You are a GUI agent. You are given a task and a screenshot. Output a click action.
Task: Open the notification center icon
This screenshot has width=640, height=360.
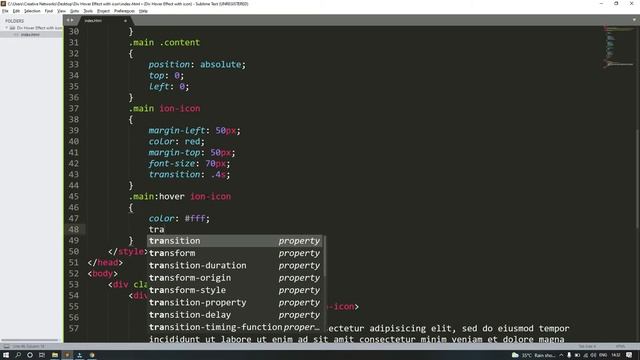[629, 355]
